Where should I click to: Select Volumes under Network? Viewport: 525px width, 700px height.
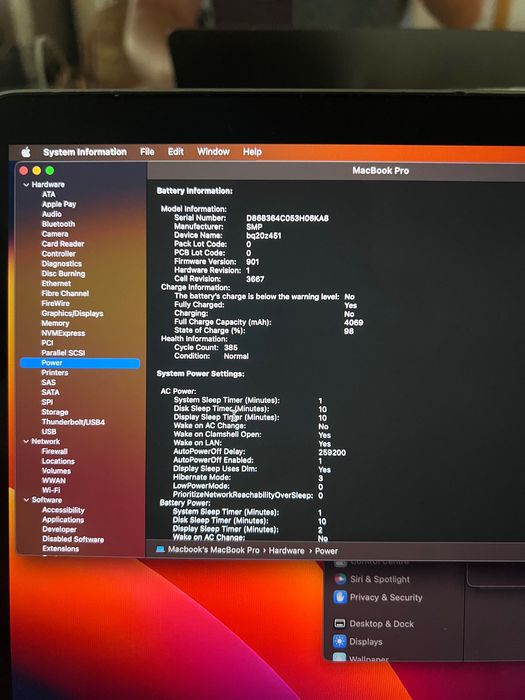click(x=56, y=471)
